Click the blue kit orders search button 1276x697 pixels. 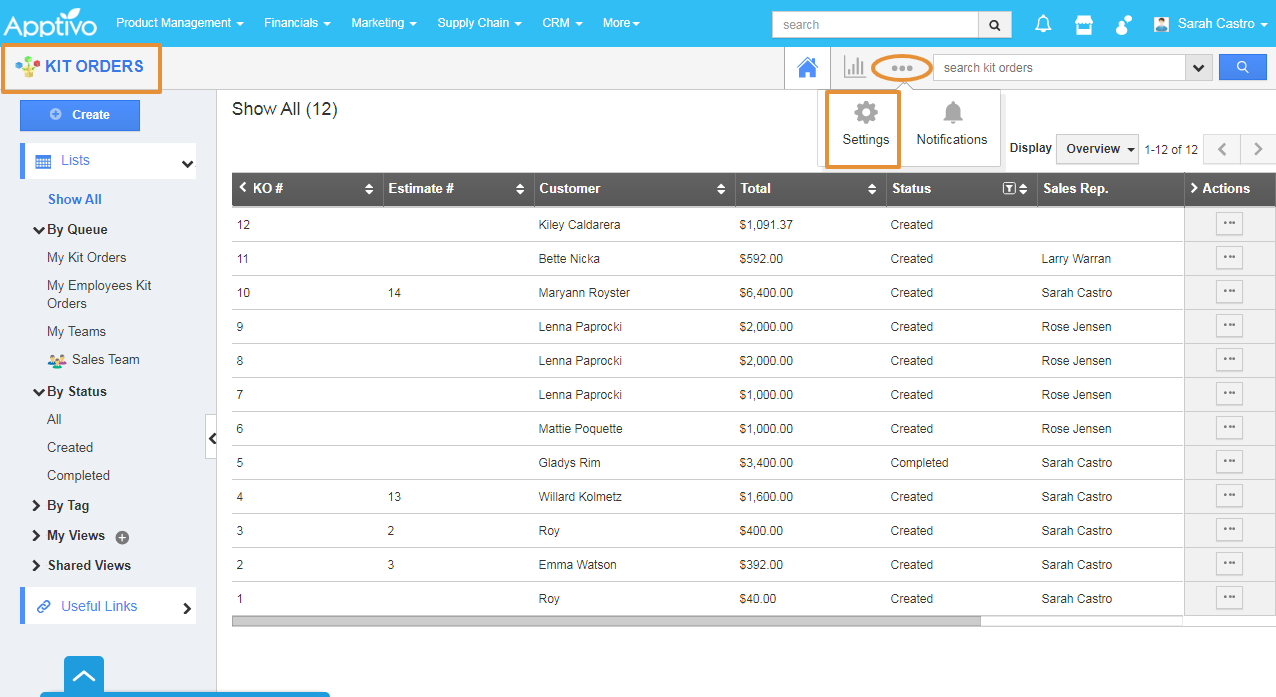[1242, 67]
